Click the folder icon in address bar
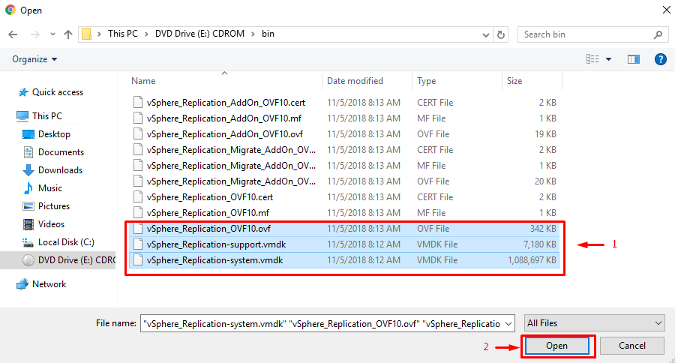The width and height of the screenshot is (675, 363). [87, 34]
